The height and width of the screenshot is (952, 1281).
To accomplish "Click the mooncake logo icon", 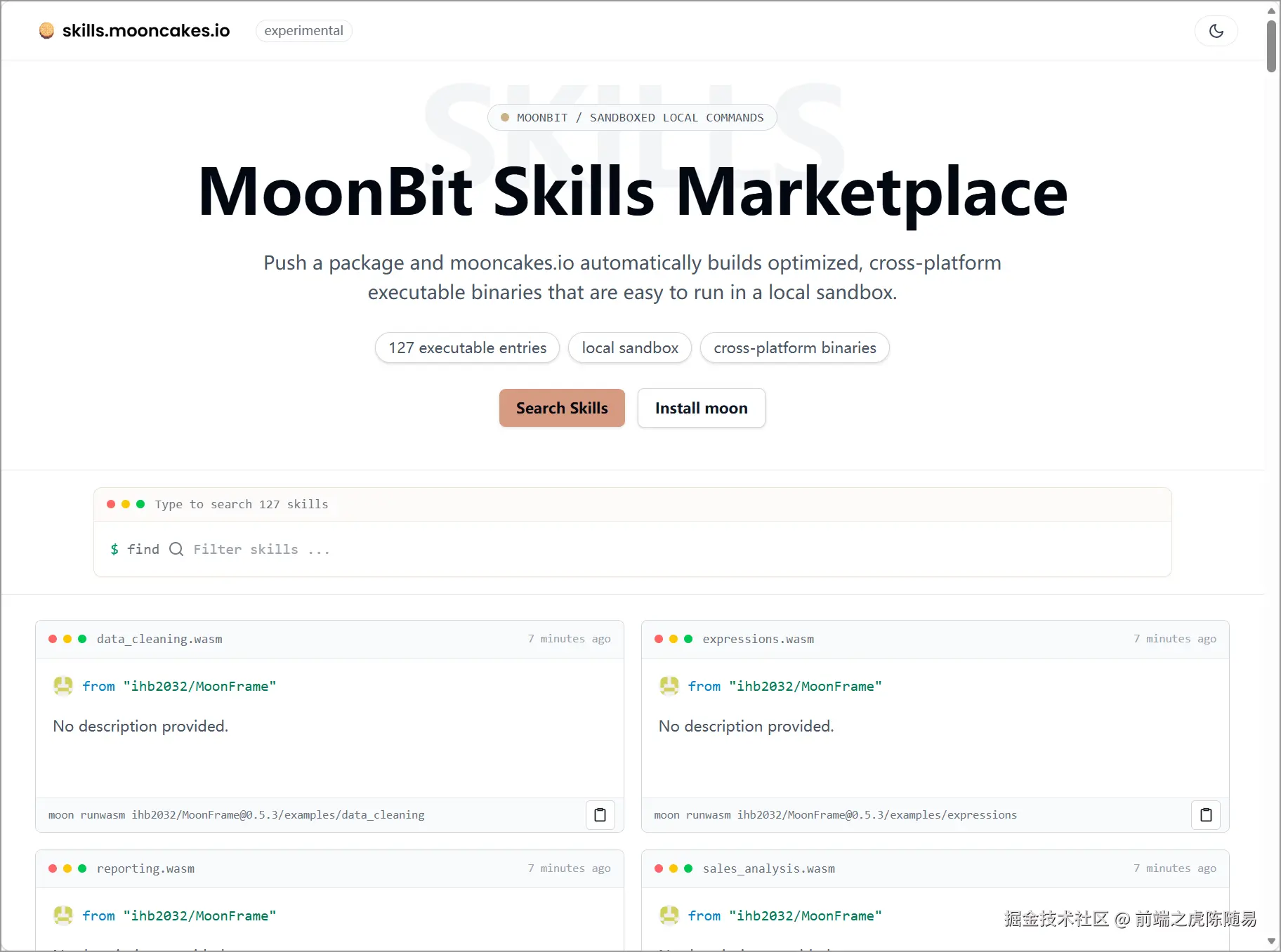I will pyautogui.click(x=46, y=31).
